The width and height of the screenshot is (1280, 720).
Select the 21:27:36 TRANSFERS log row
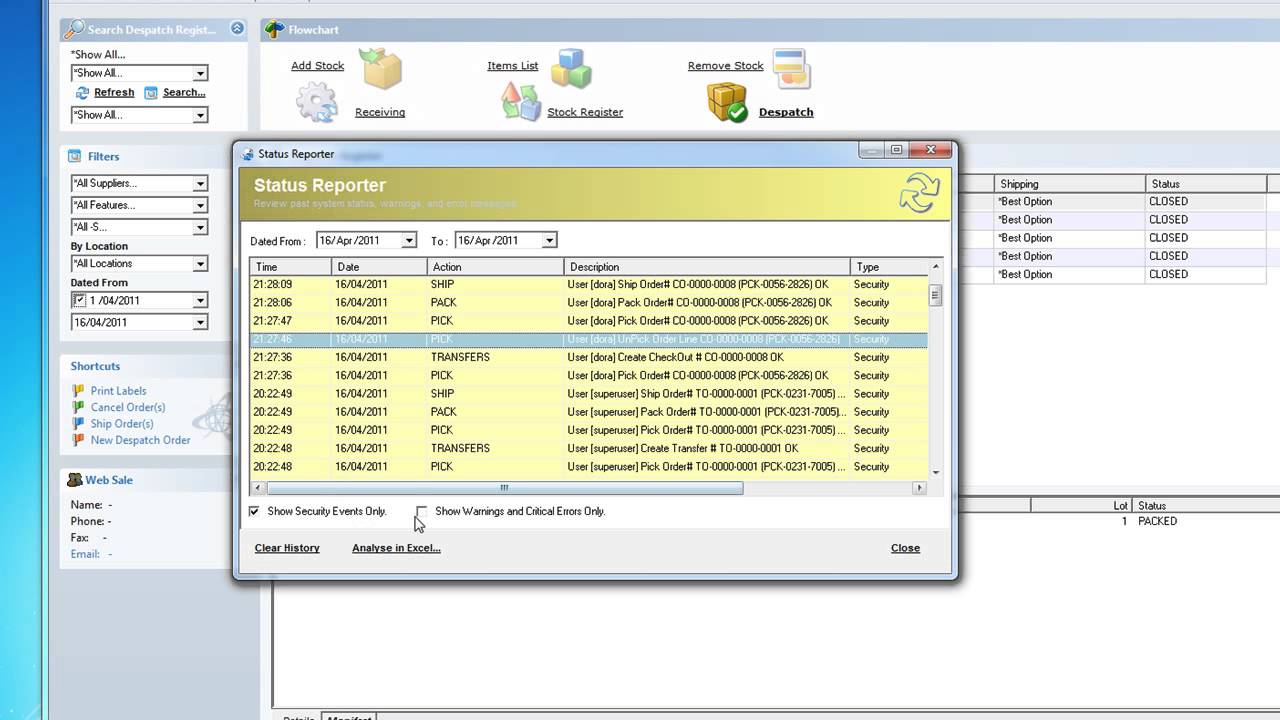589,357
